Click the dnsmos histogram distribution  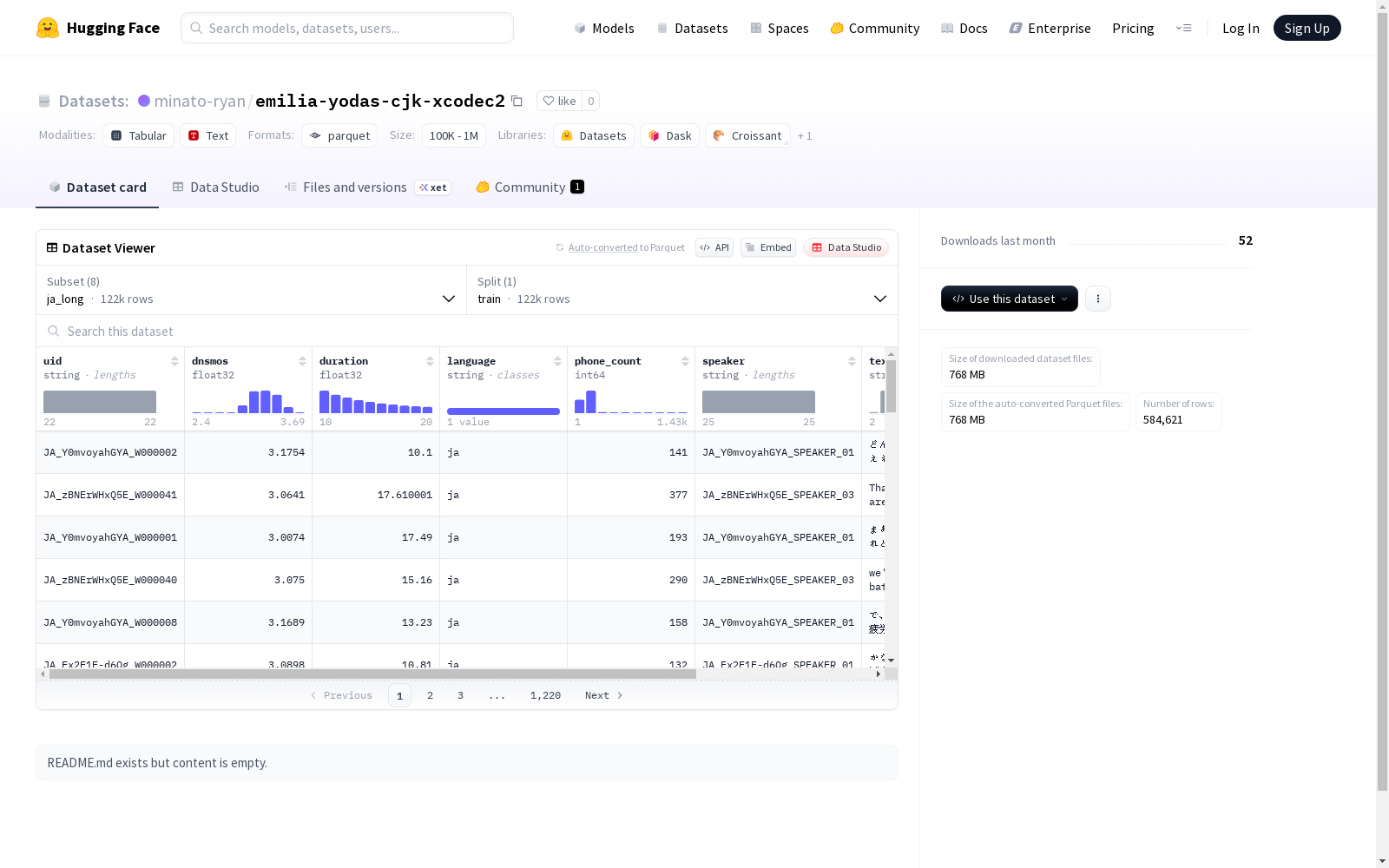coord(248,402)
